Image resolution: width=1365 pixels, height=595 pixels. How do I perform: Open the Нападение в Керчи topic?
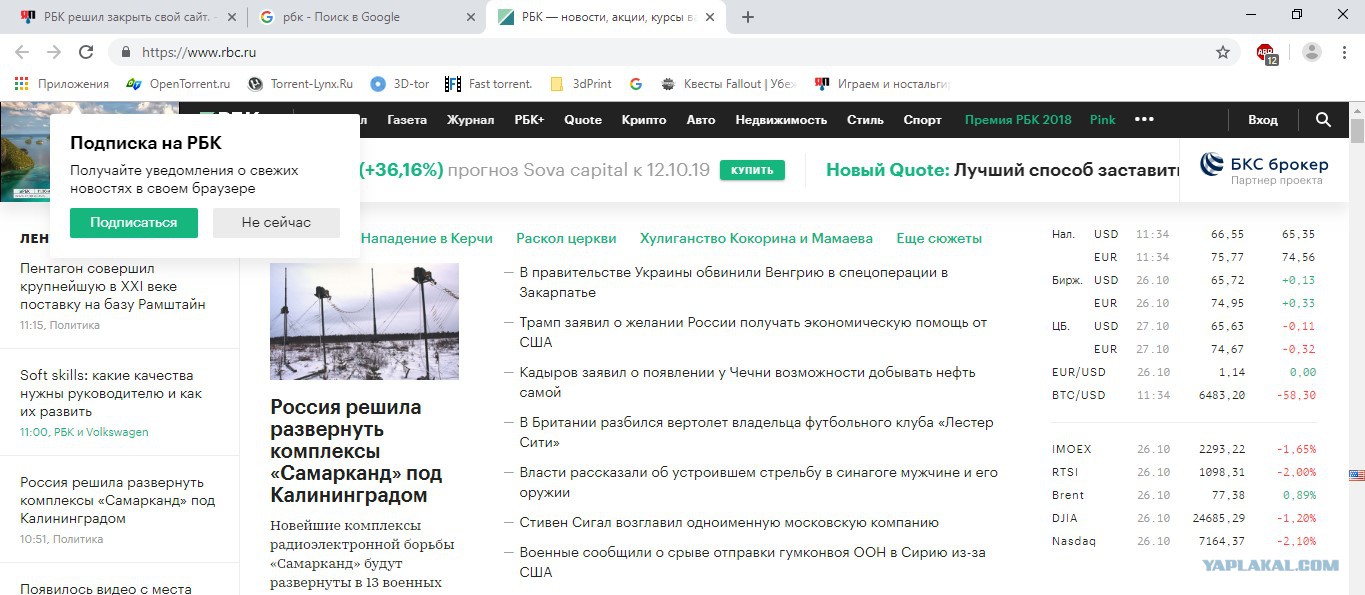pos(427,238)
